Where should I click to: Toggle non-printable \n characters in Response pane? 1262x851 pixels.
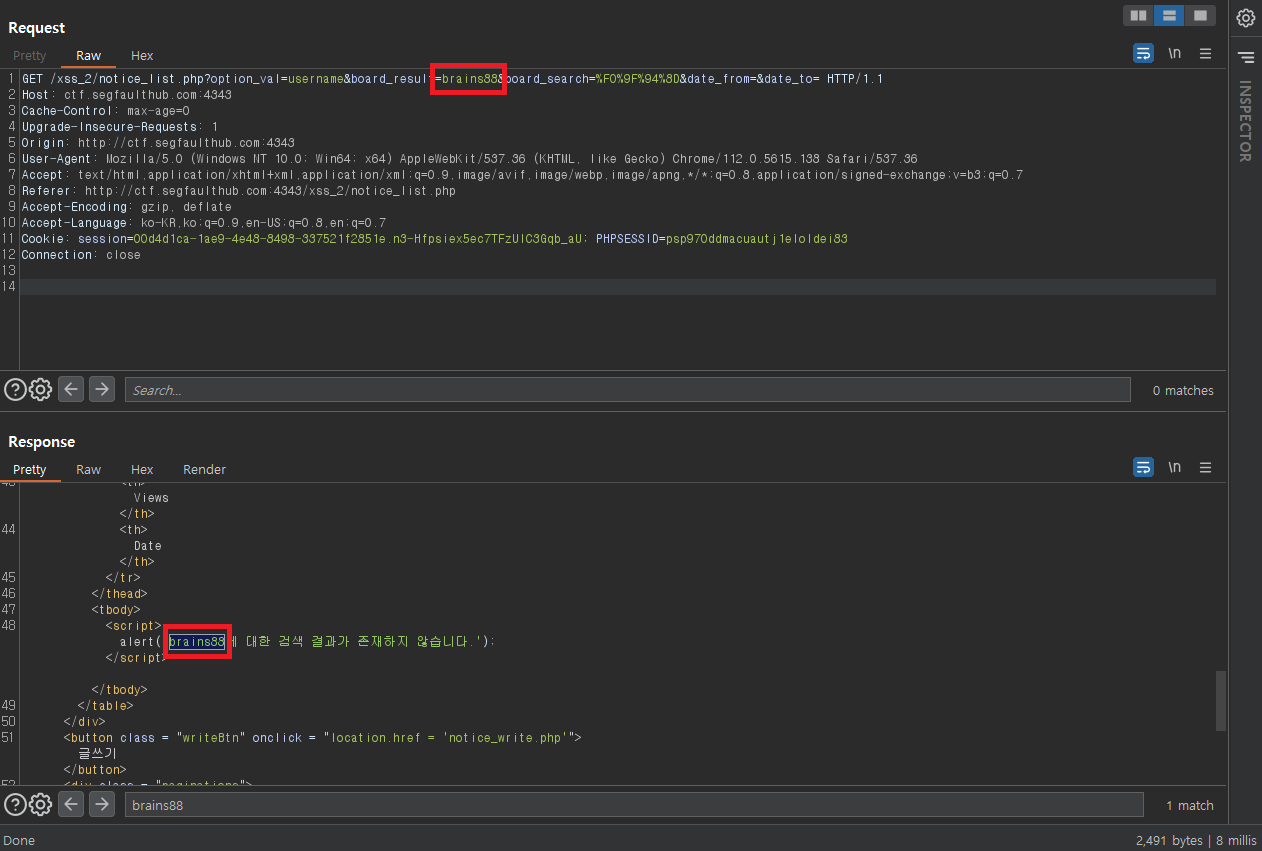pyautogui.click(x=1175, y=467)
